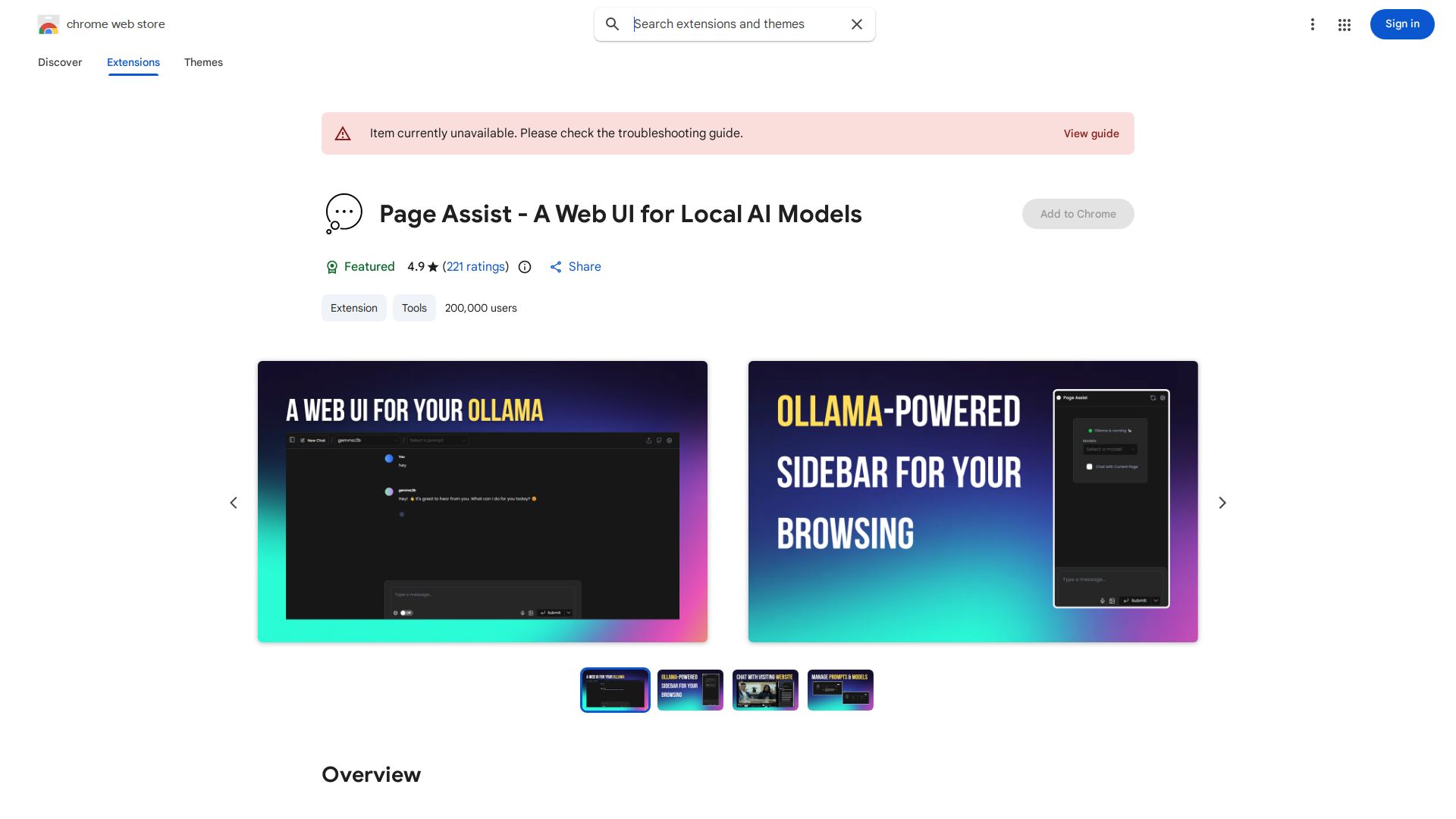Open the Google apps grid
1456x819 pixels.
tap(1345, 24)
